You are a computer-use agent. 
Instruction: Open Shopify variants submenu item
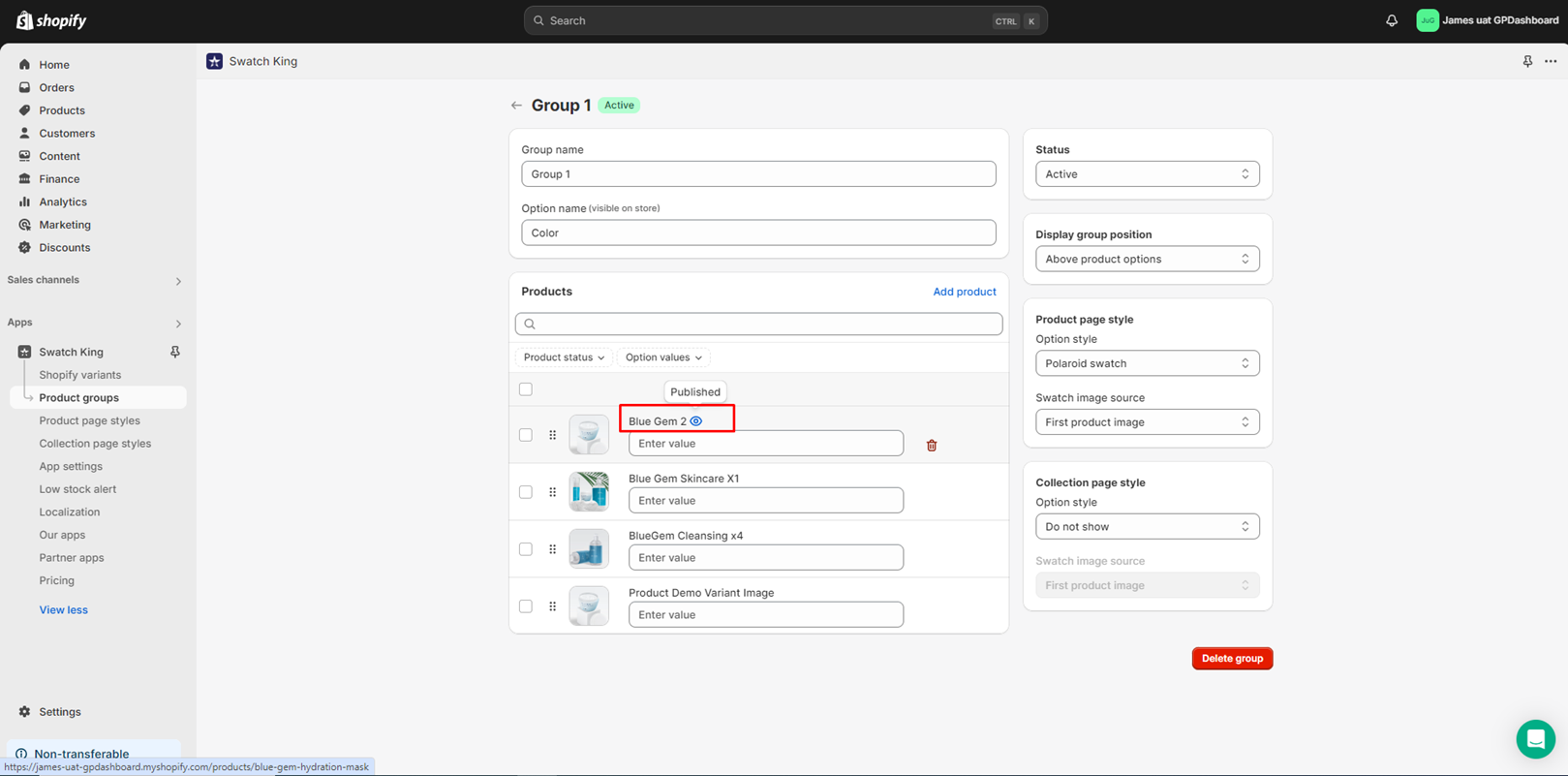[x=80, y=375]
